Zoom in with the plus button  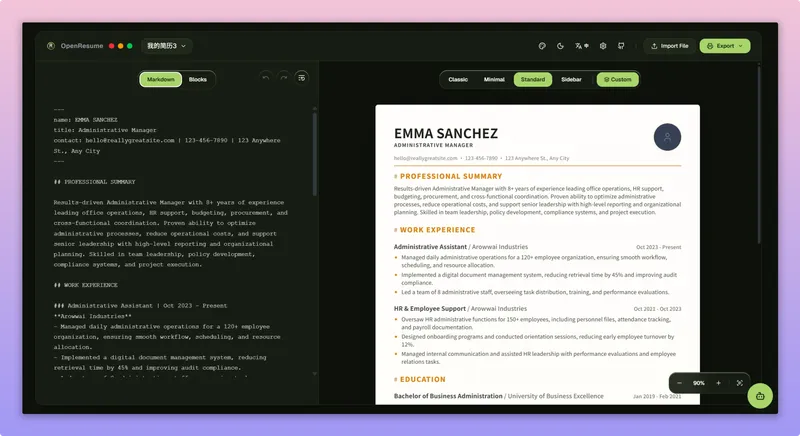pos(718,383)
